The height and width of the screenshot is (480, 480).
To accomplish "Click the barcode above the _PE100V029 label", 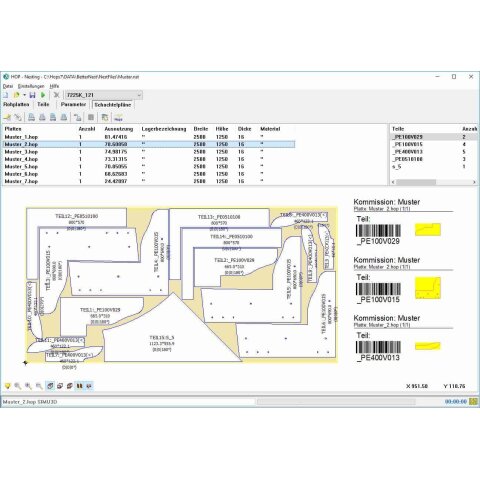I will pos(378,231).
